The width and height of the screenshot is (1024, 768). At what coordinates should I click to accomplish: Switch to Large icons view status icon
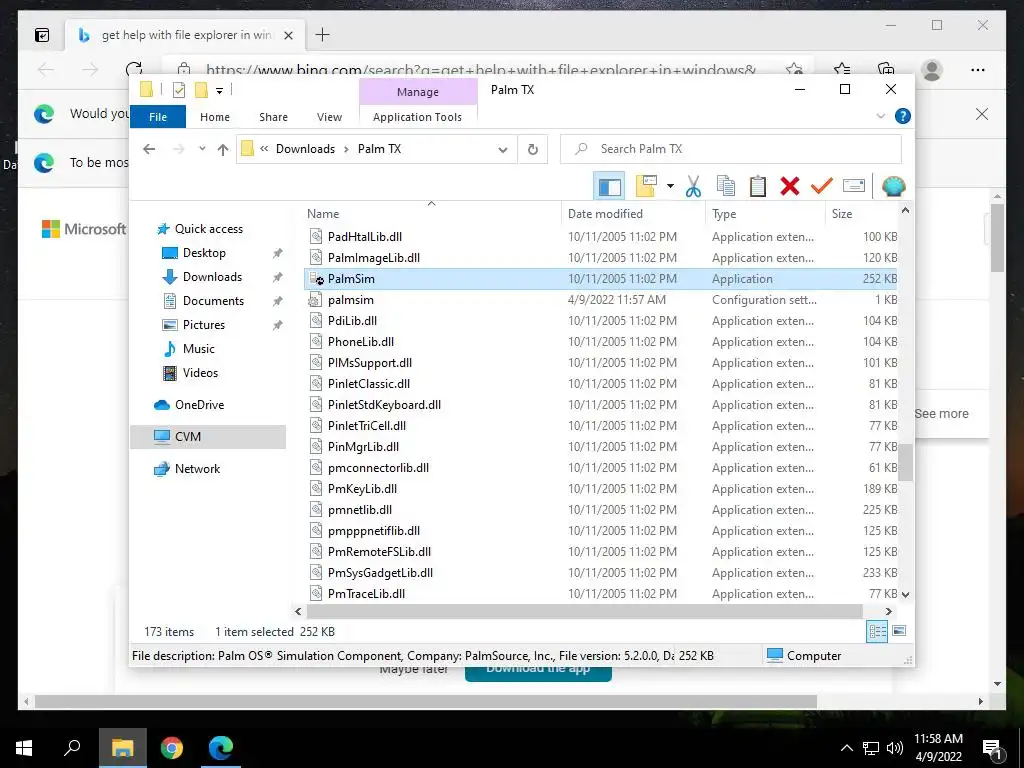click(x=899, y=631)
